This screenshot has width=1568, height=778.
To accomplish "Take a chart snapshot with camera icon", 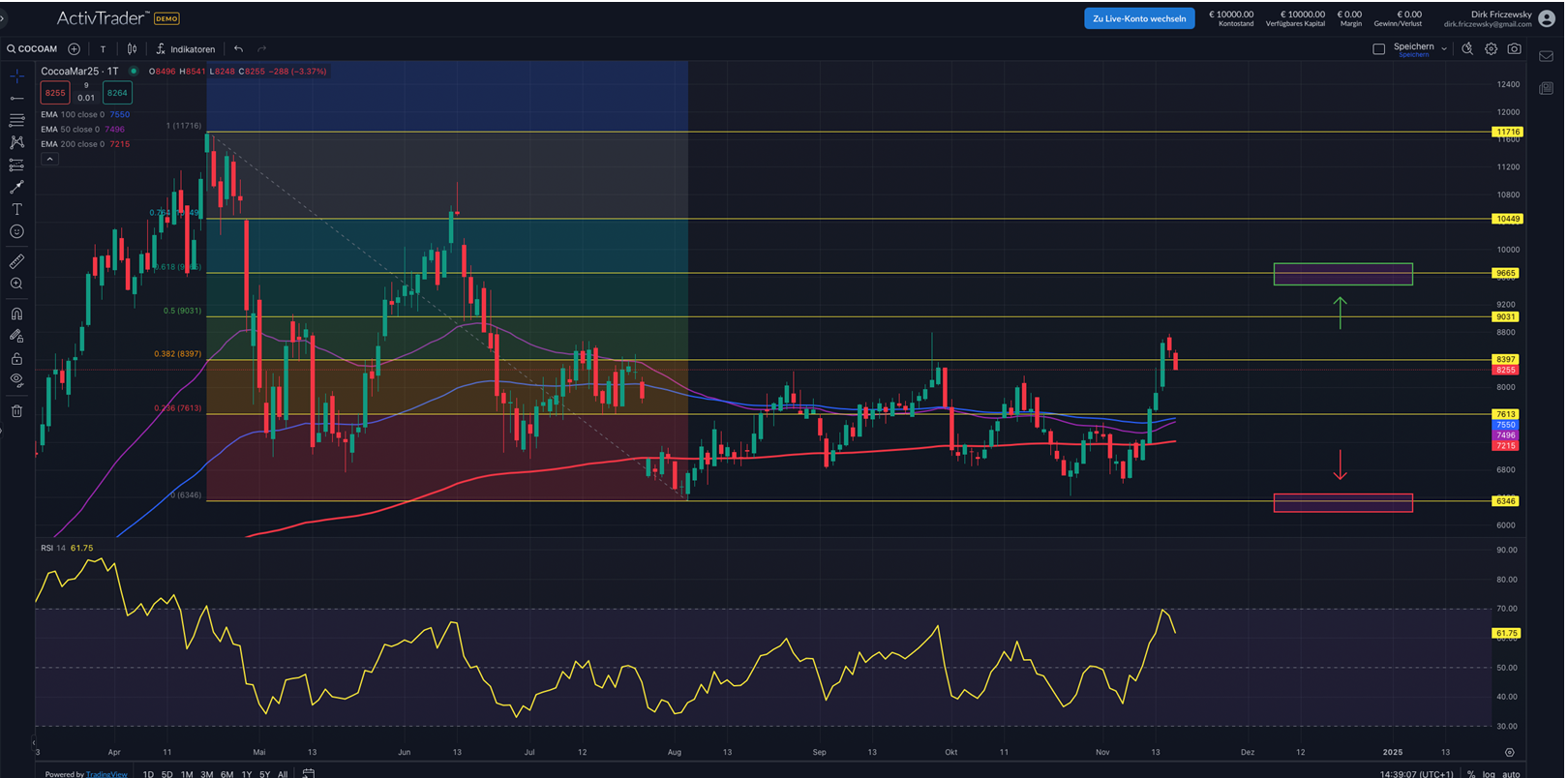I will [x=1514, y=48].
